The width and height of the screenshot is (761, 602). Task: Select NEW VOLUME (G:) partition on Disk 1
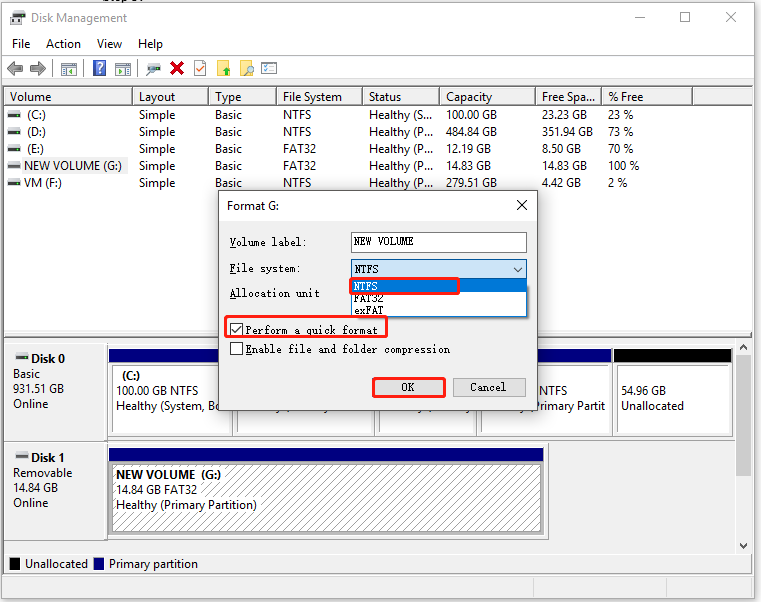click(x=326, y=498)
